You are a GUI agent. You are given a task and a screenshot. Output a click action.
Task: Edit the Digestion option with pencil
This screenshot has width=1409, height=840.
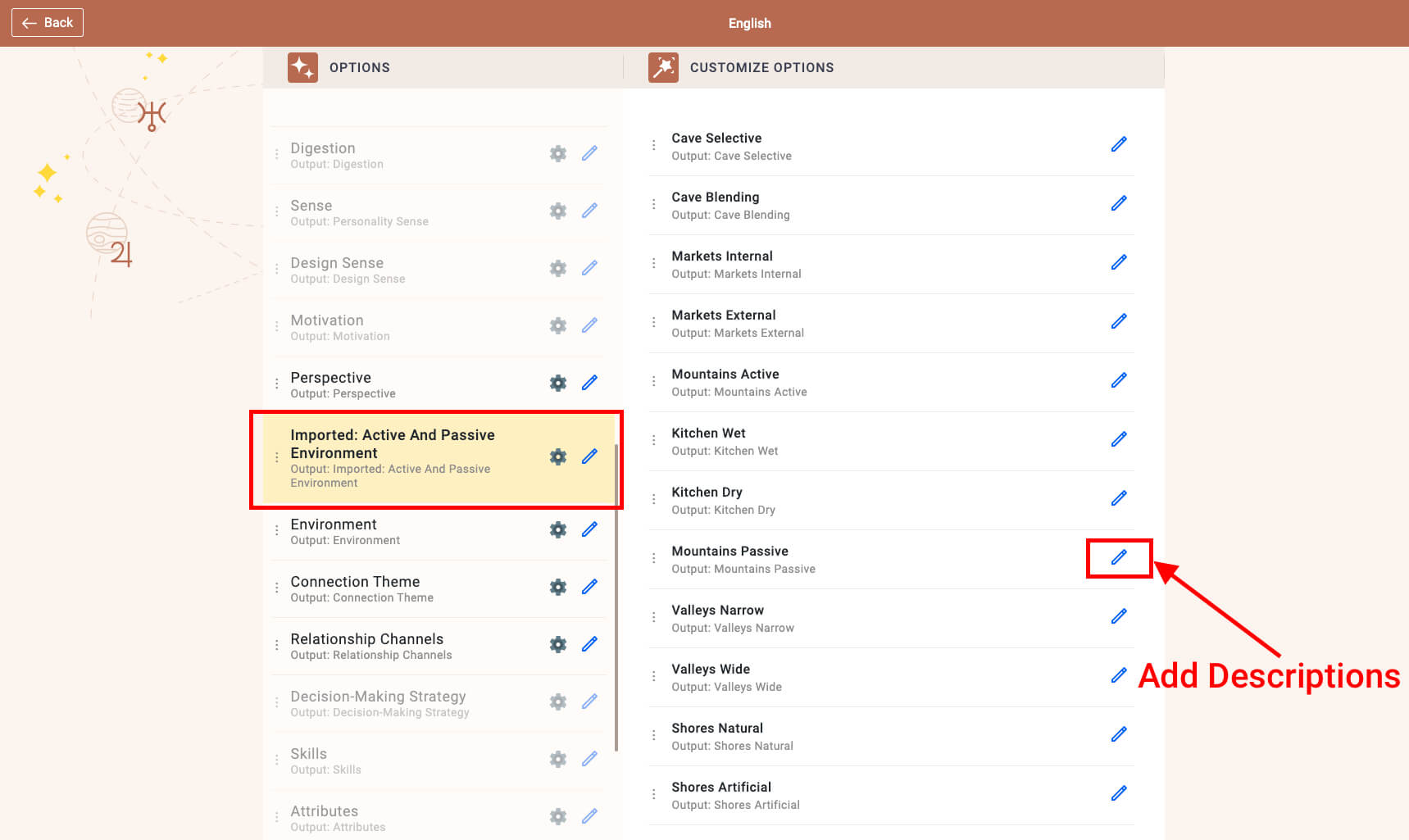click(589, 153)
